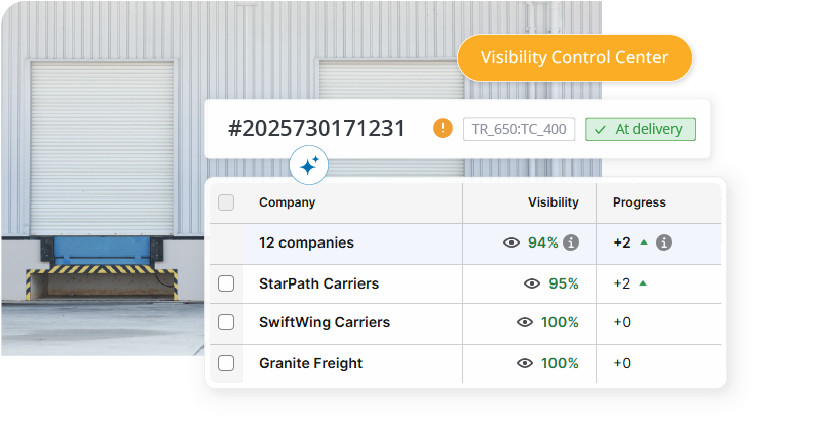Click info icon beside 94% visibility
Image resolution: width=821 pixels, height=441 pixels.
point(571,242)
